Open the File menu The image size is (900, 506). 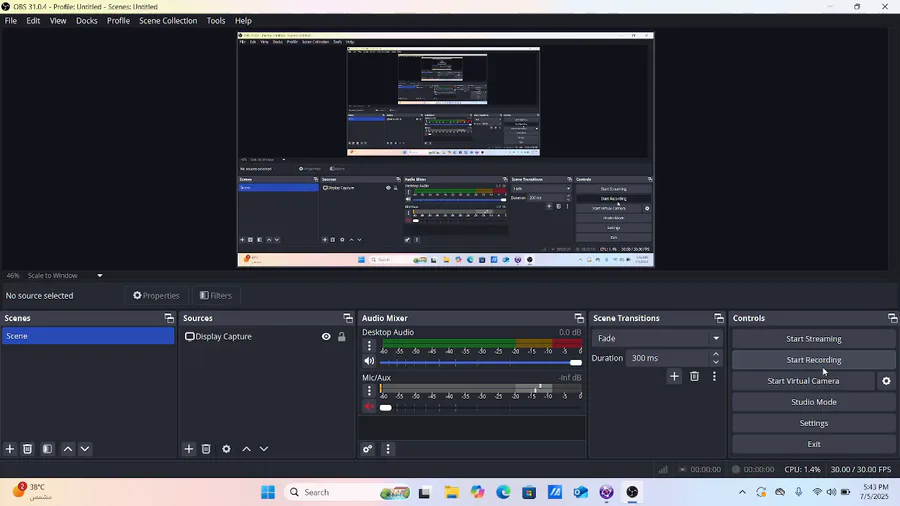pos(11,21)
